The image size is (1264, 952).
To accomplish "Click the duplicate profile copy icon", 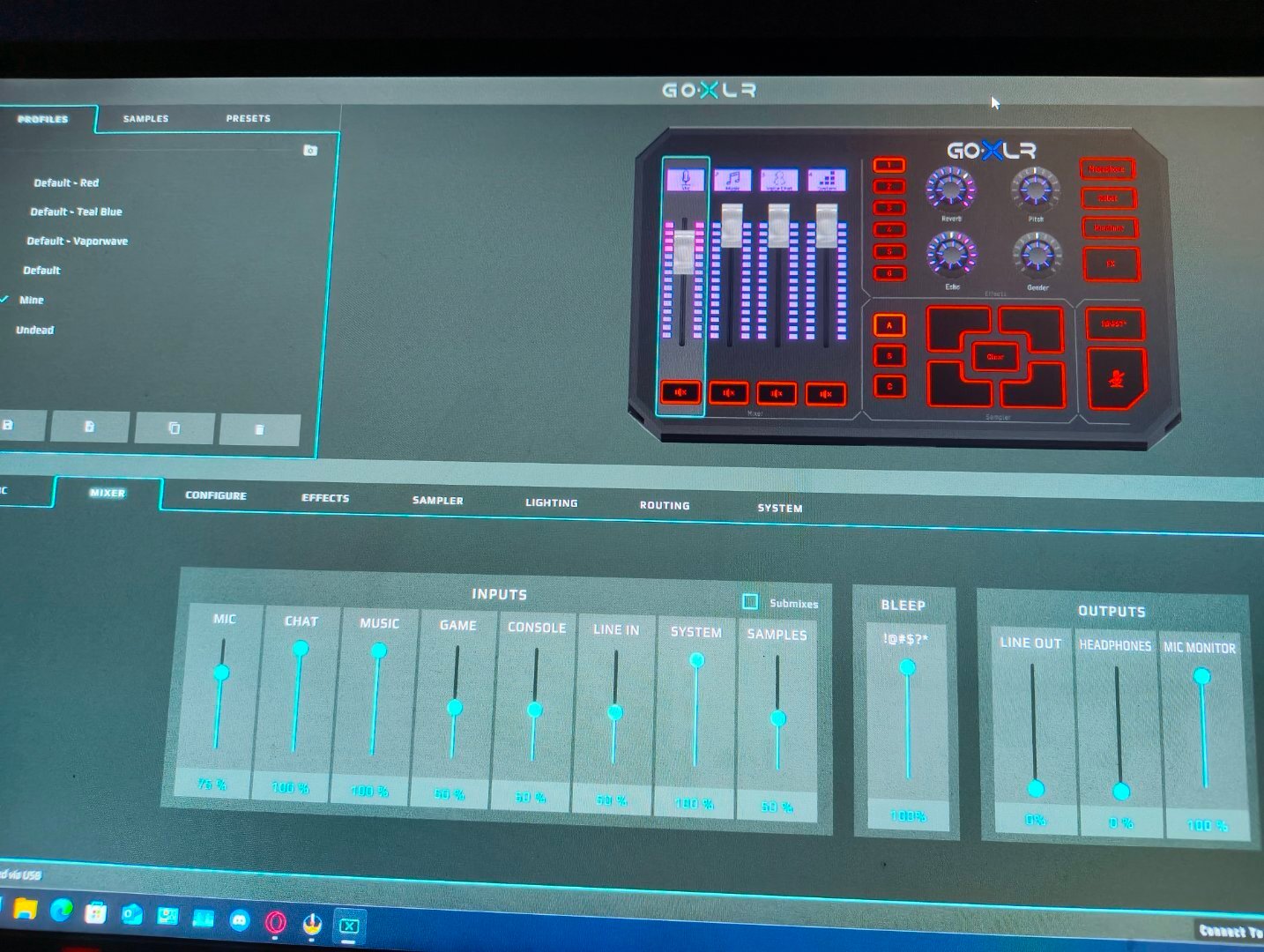I will [x=174, y=428].
